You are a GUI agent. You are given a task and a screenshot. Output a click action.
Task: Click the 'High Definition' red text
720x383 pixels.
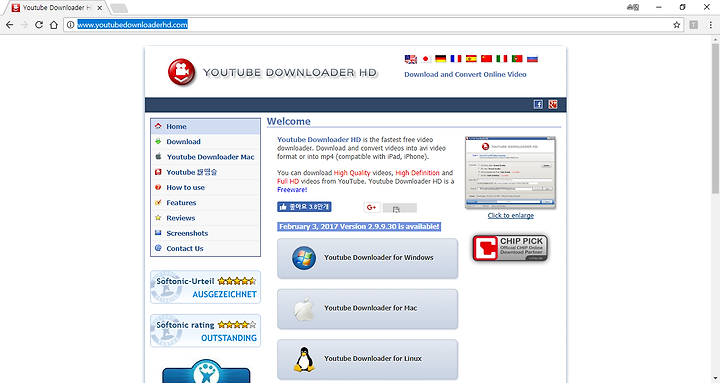[417, 173]
